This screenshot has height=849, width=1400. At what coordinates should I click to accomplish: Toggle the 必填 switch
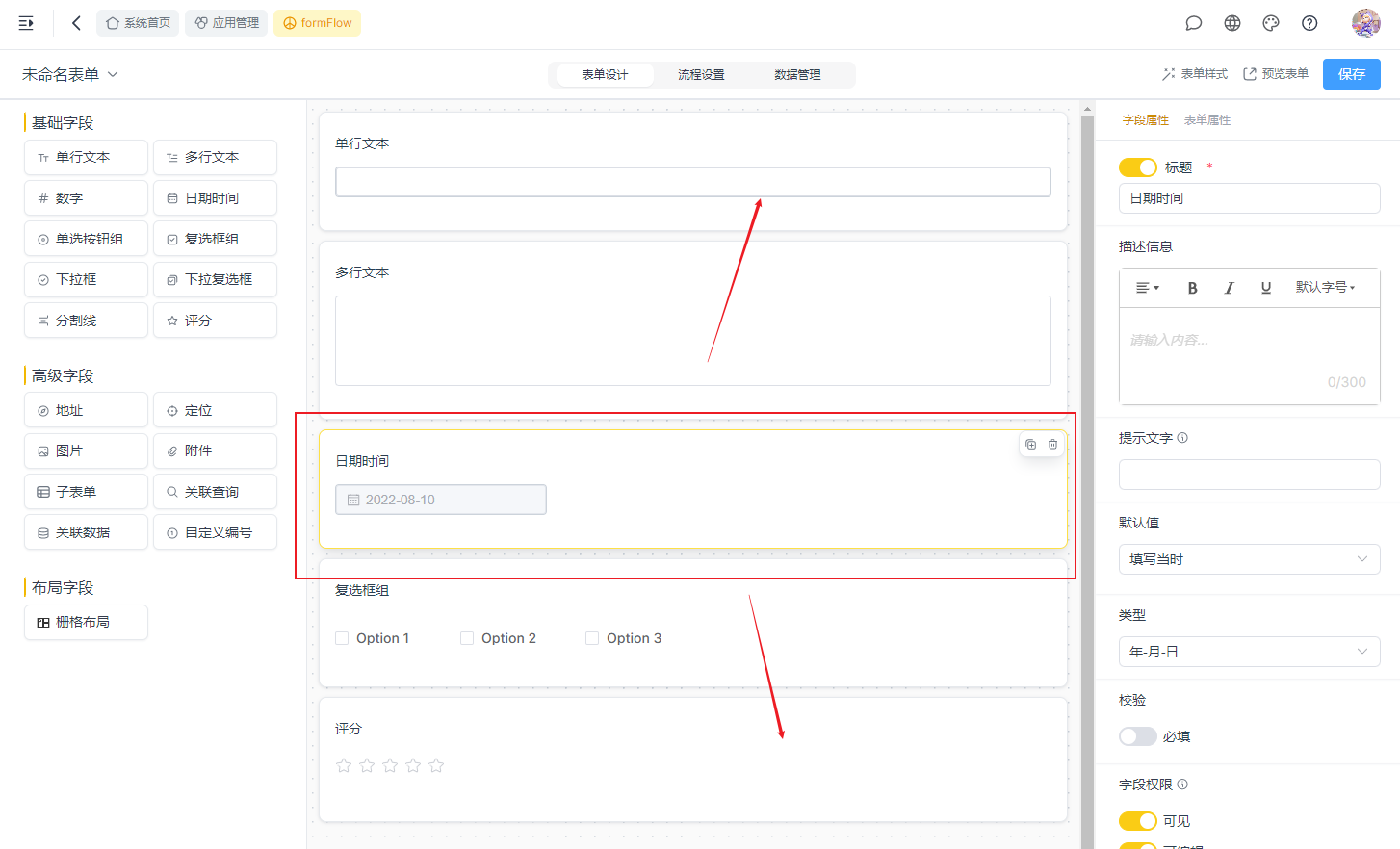click(x=1137, y=736)
